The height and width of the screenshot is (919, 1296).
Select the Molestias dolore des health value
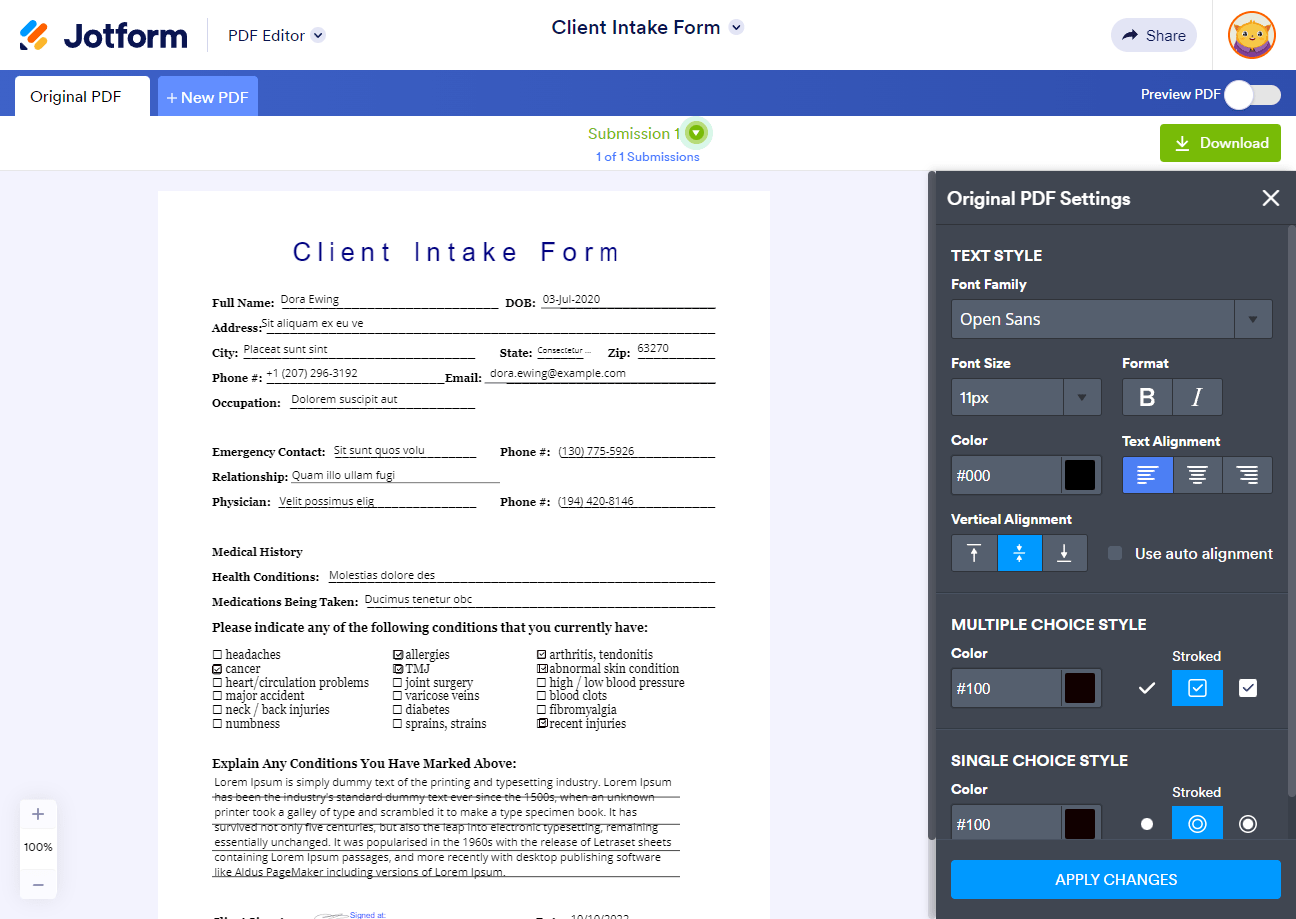coord(382,575)
